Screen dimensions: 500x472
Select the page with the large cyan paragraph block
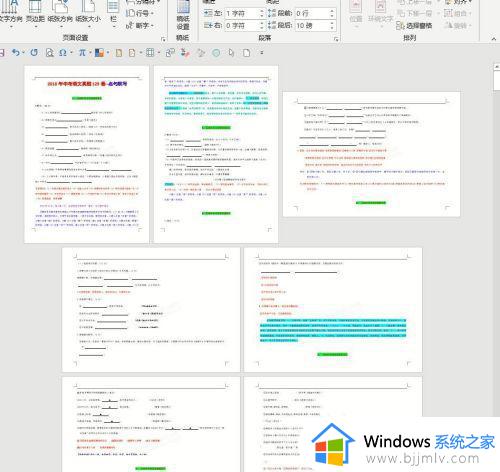333,310
